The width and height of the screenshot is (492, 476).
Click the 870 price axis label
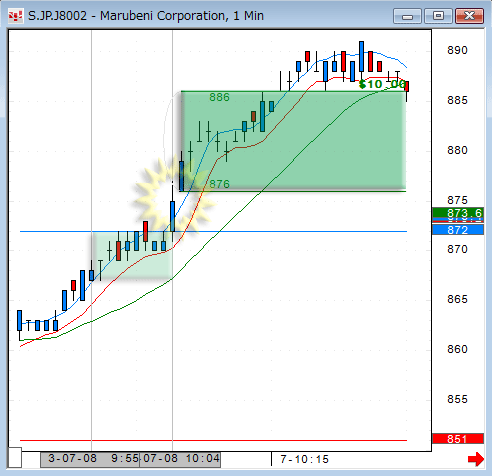click(457, 249)
